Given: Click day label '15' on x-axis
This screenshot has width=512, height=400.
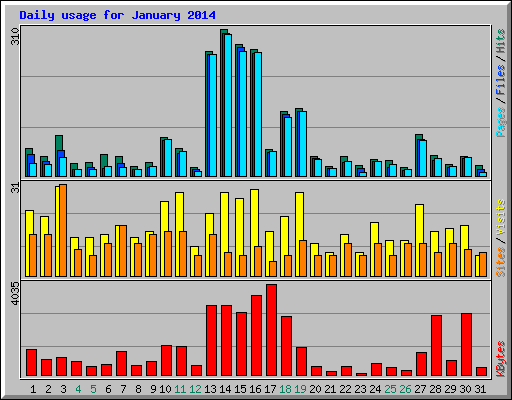Looking at the screenshot, I should pos(240,389).
